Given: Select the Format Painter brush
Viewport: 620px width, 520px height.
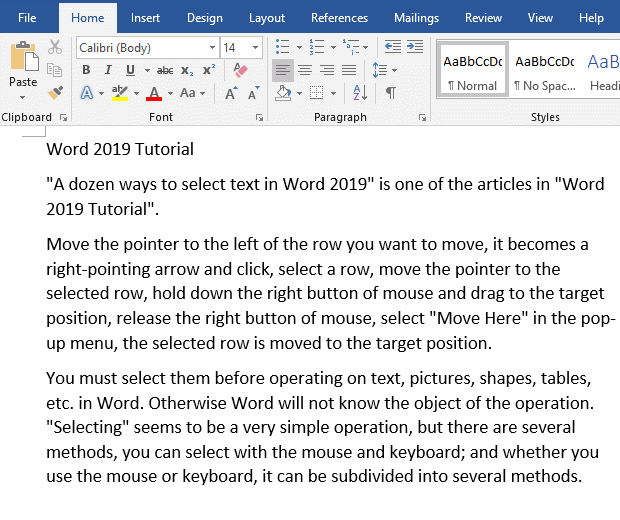Looking at the screenshot, I should pyautogui.click(x=55, y=93).
